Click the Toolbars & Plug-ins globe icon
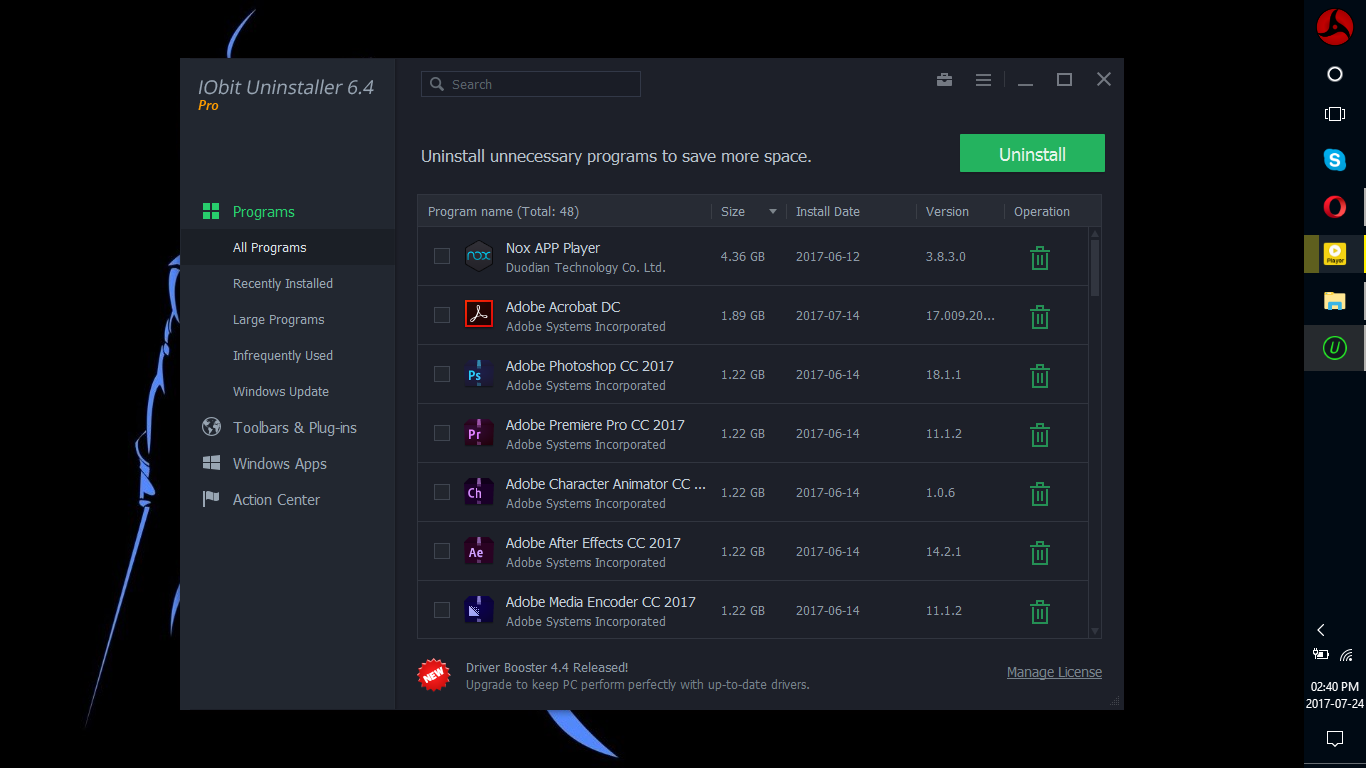The image size is (1366, 768). (x=211, y=427)
